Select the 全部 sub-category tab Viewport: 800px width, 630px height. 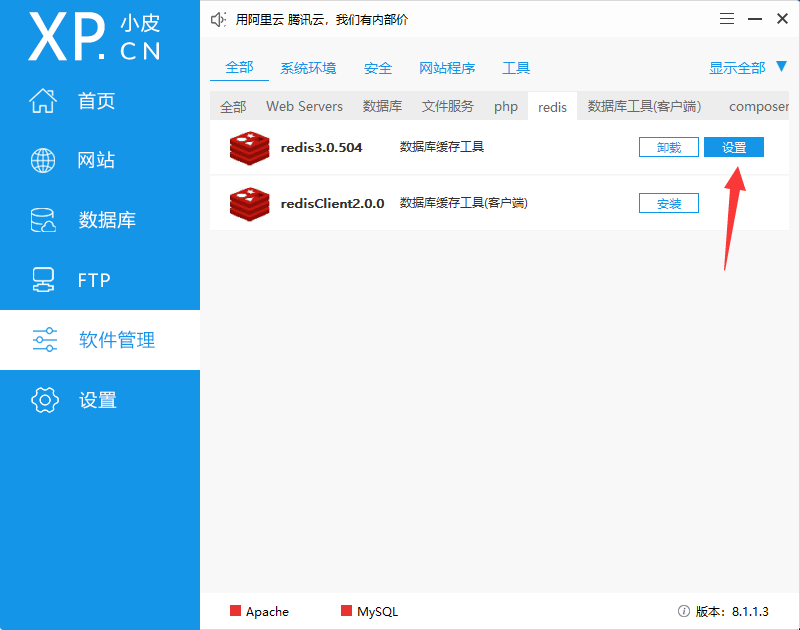[x=233, y=107]
